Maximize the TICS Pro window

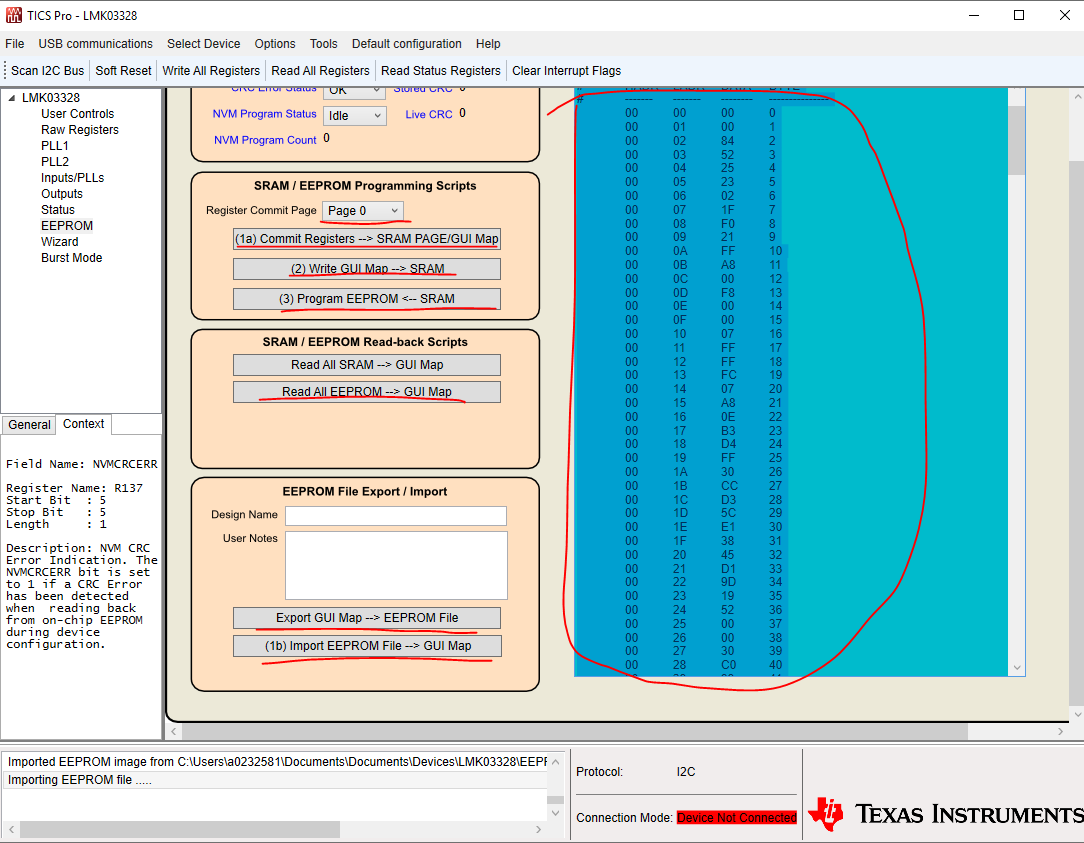tap(1018, 15)
